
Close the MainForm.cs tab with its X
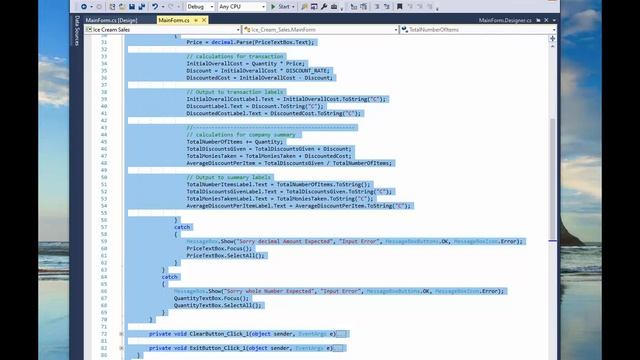204,20
